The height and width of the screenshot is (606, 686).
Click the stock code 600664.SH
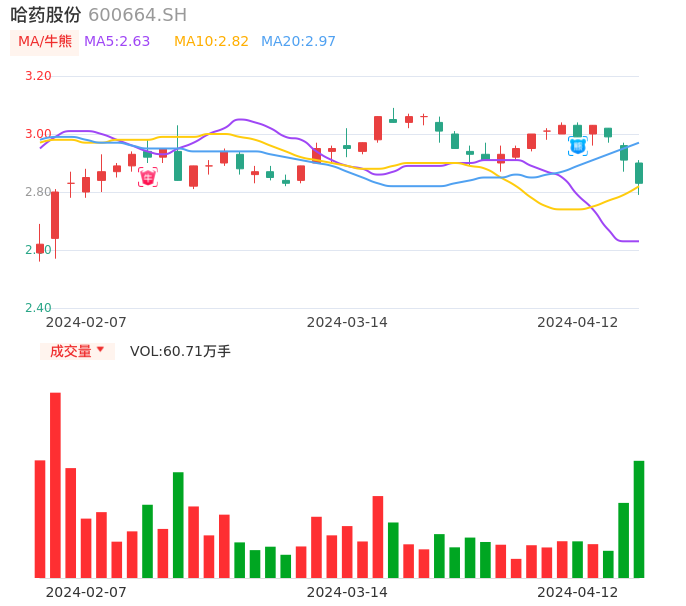click(x=138, y=15)
